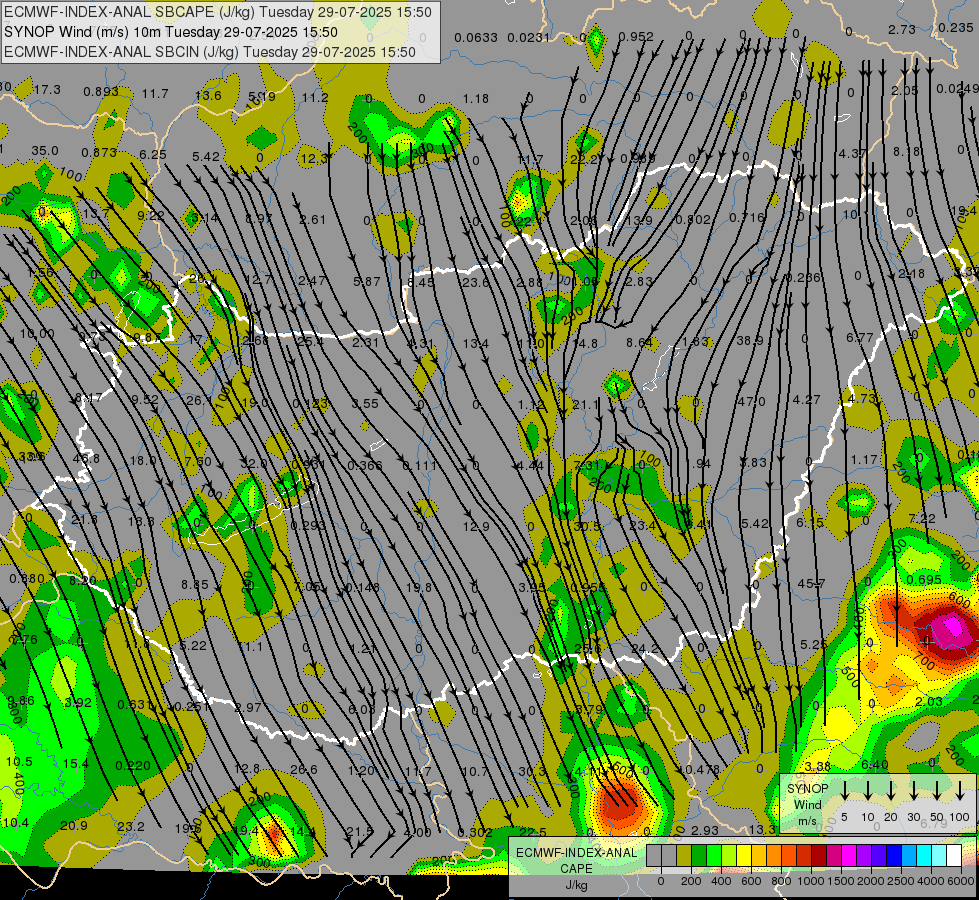Click the 1500 tick label on CAPE scale
The image size is (979, 900).
click(841, 881)
